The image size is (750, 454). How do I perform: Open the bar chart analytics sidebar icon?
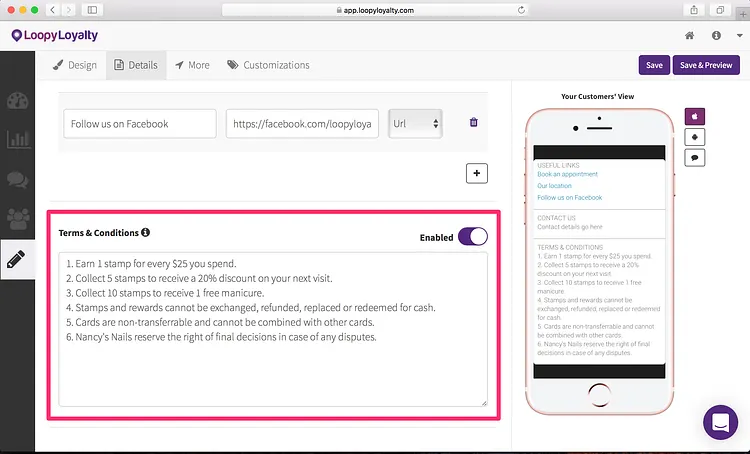click(x=18, y=140)
